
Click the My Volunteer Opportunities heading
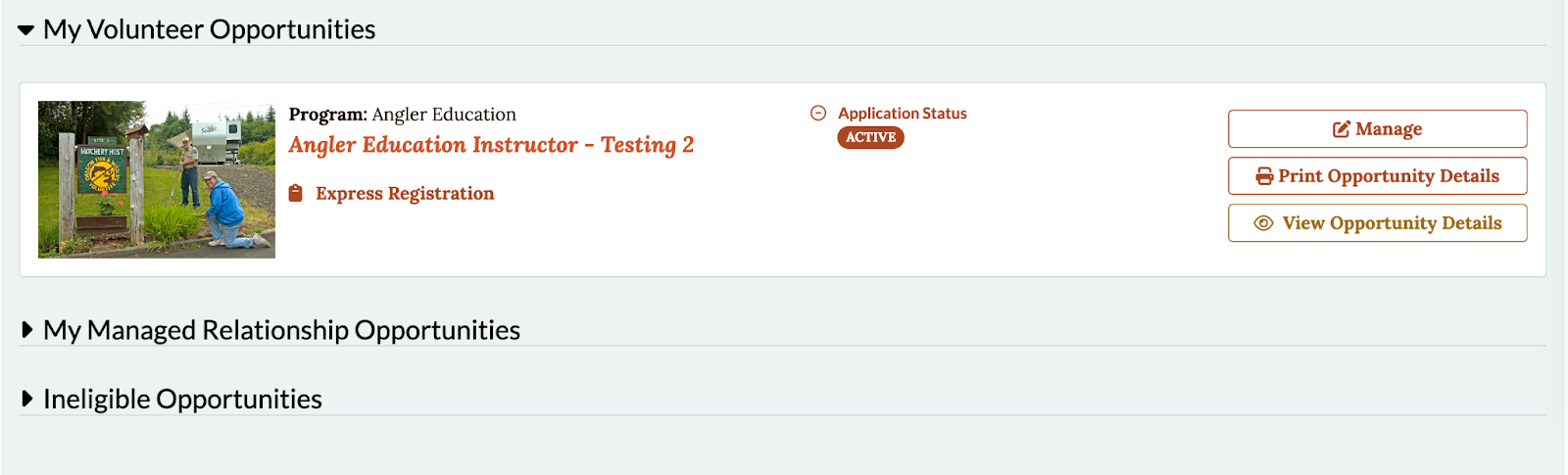pos(210,29)
